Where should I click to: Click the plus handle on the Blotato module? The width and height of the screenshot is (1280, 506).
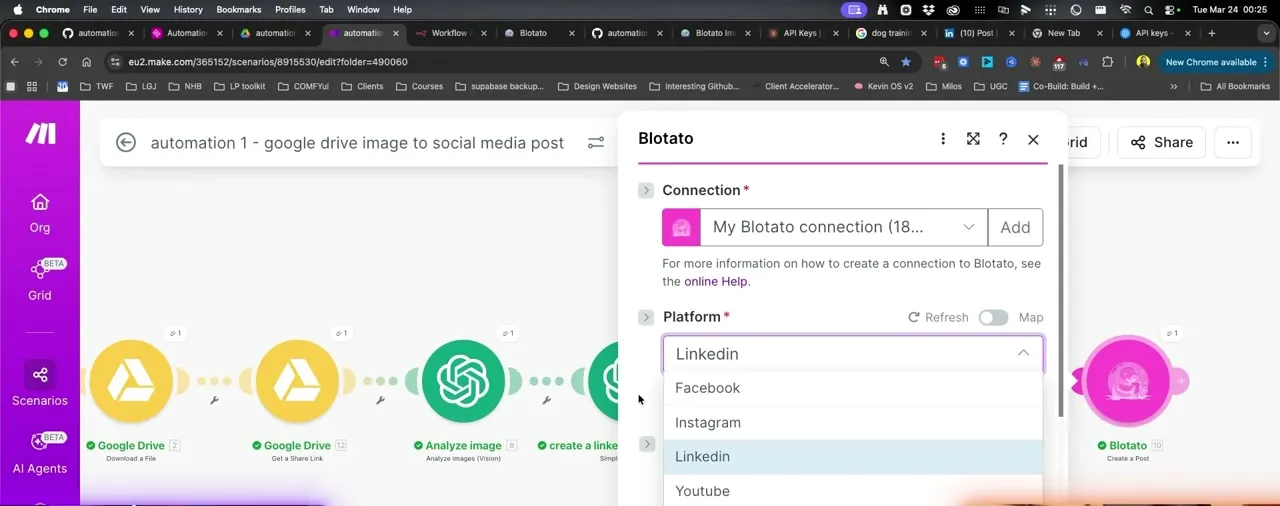1181,381
